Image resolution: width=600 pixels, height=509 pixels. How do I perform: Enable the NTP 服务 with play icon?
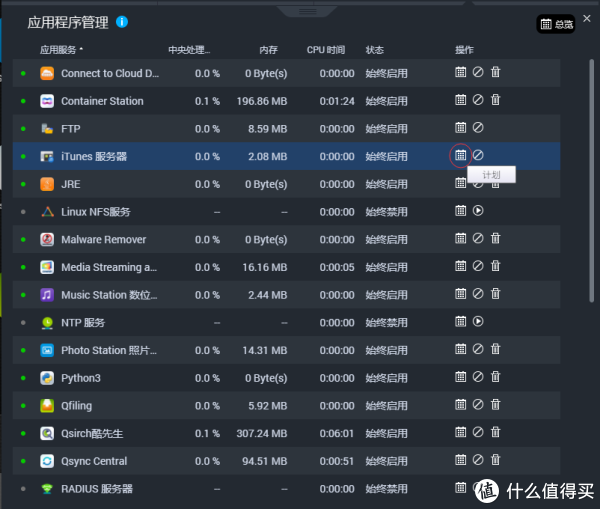click(478, 322)
